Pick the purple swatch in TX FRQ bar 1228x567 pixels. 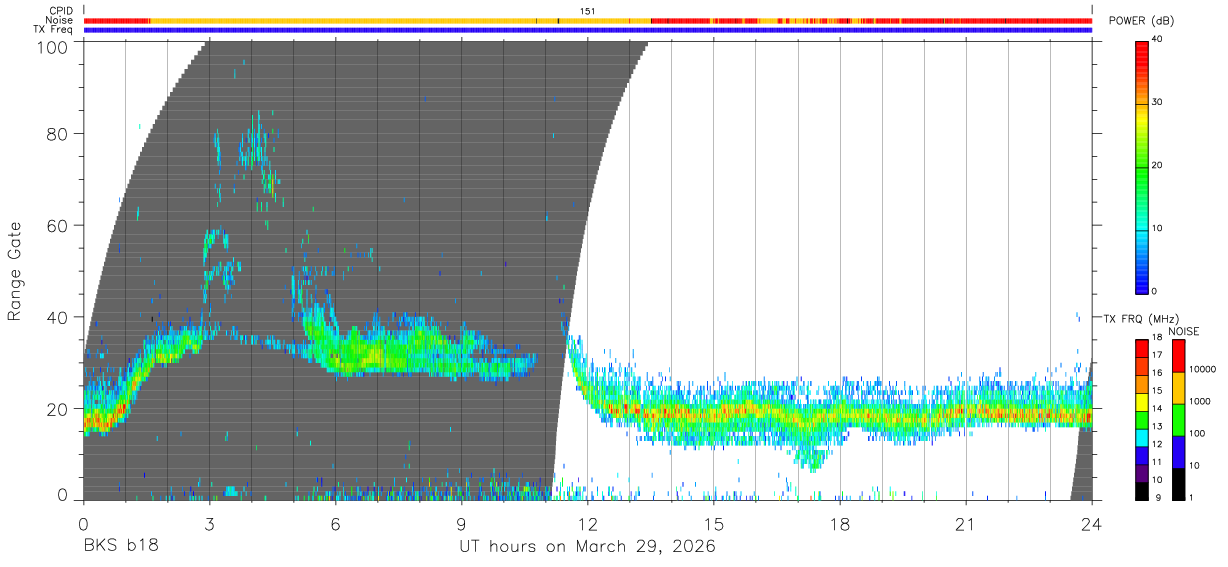[x=1141, y=474]
